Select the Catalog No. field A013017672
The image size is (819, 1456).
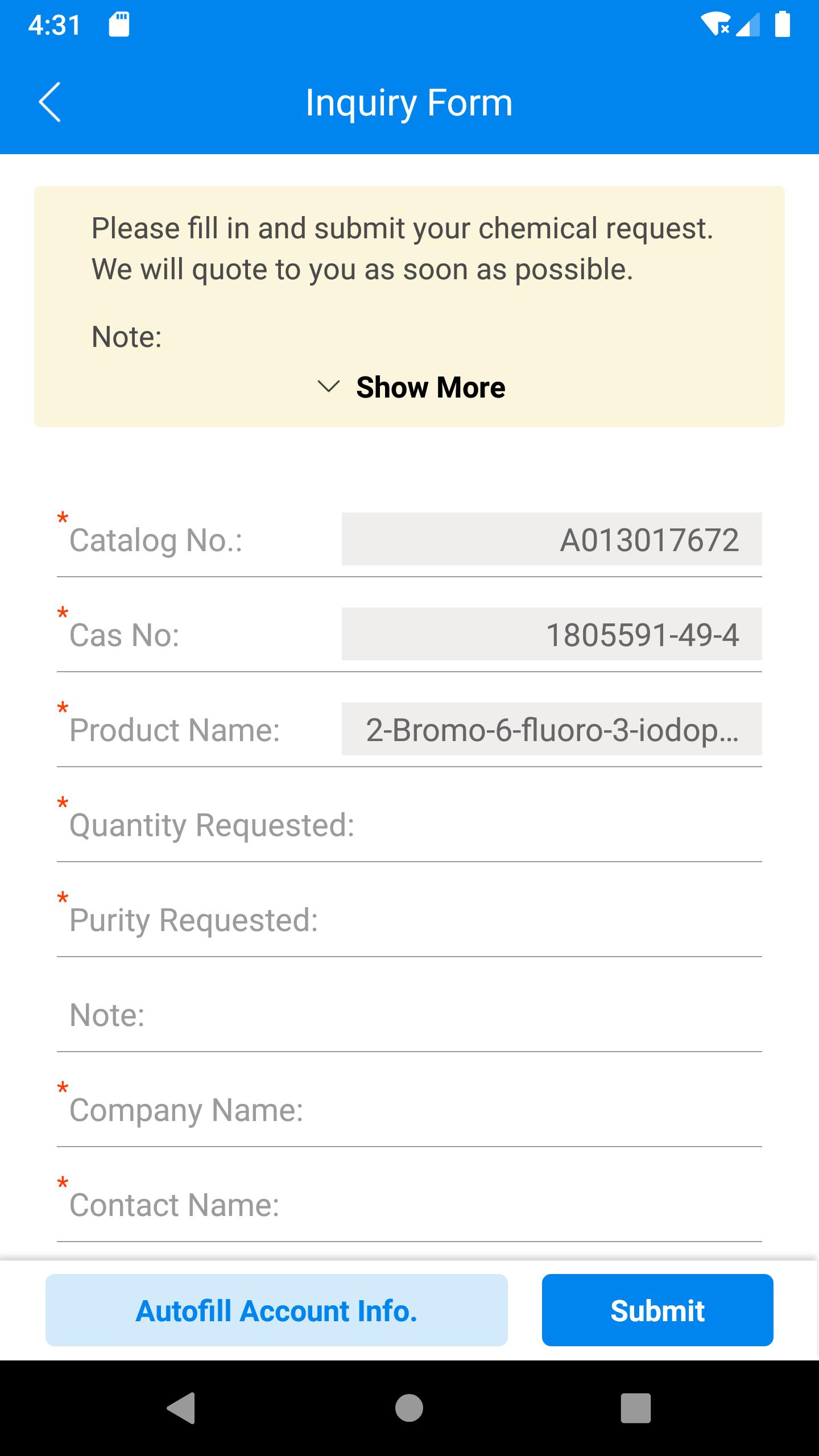pos(552,539)
